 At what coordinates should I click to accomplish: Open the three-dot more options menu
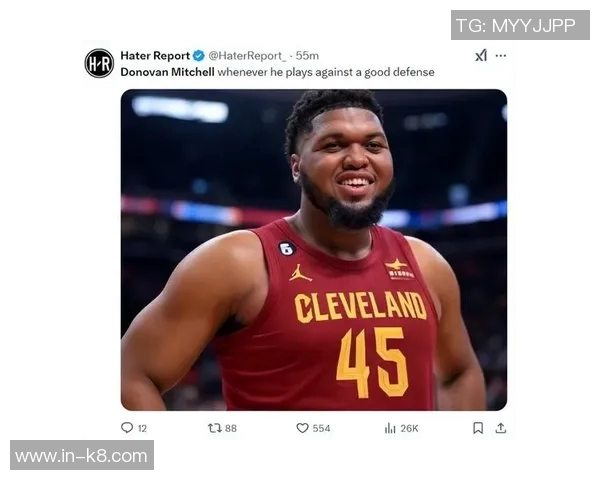tap(501, 56)
